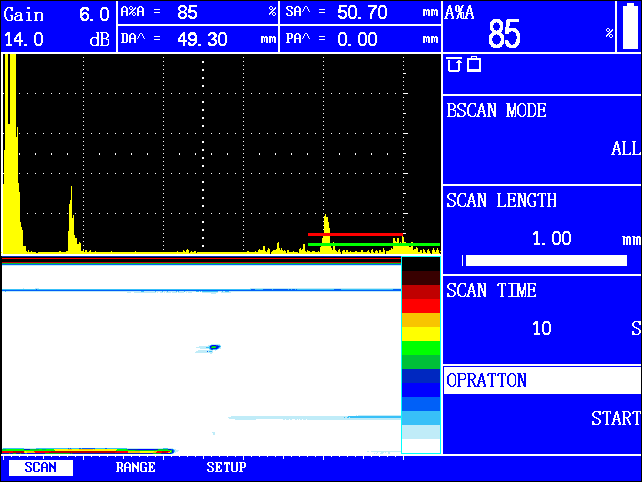Click the battery level indicator icon
The height and width of the screenshot is (482, 642).
coord(629,26)
